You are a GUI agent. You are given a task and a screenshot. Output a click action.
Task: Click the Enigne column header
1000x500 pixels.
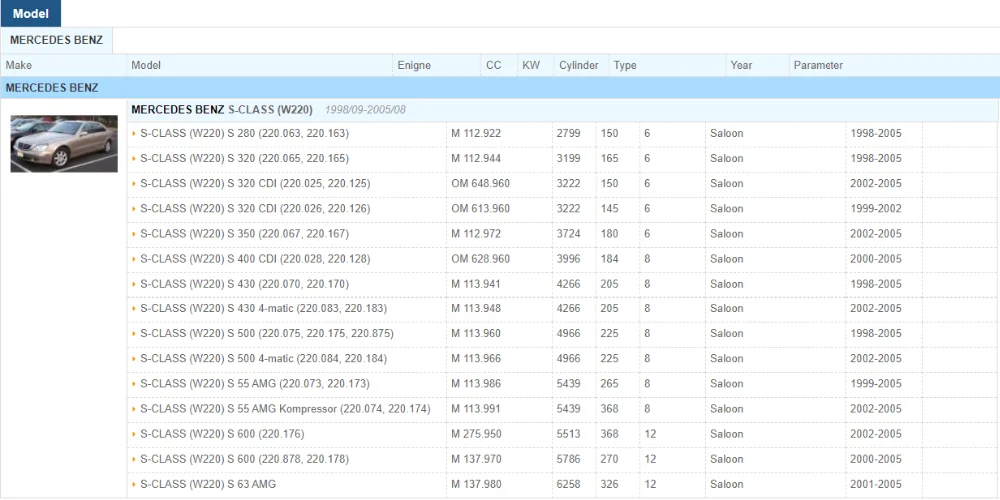pyautogui.click(x=414, y=65)
